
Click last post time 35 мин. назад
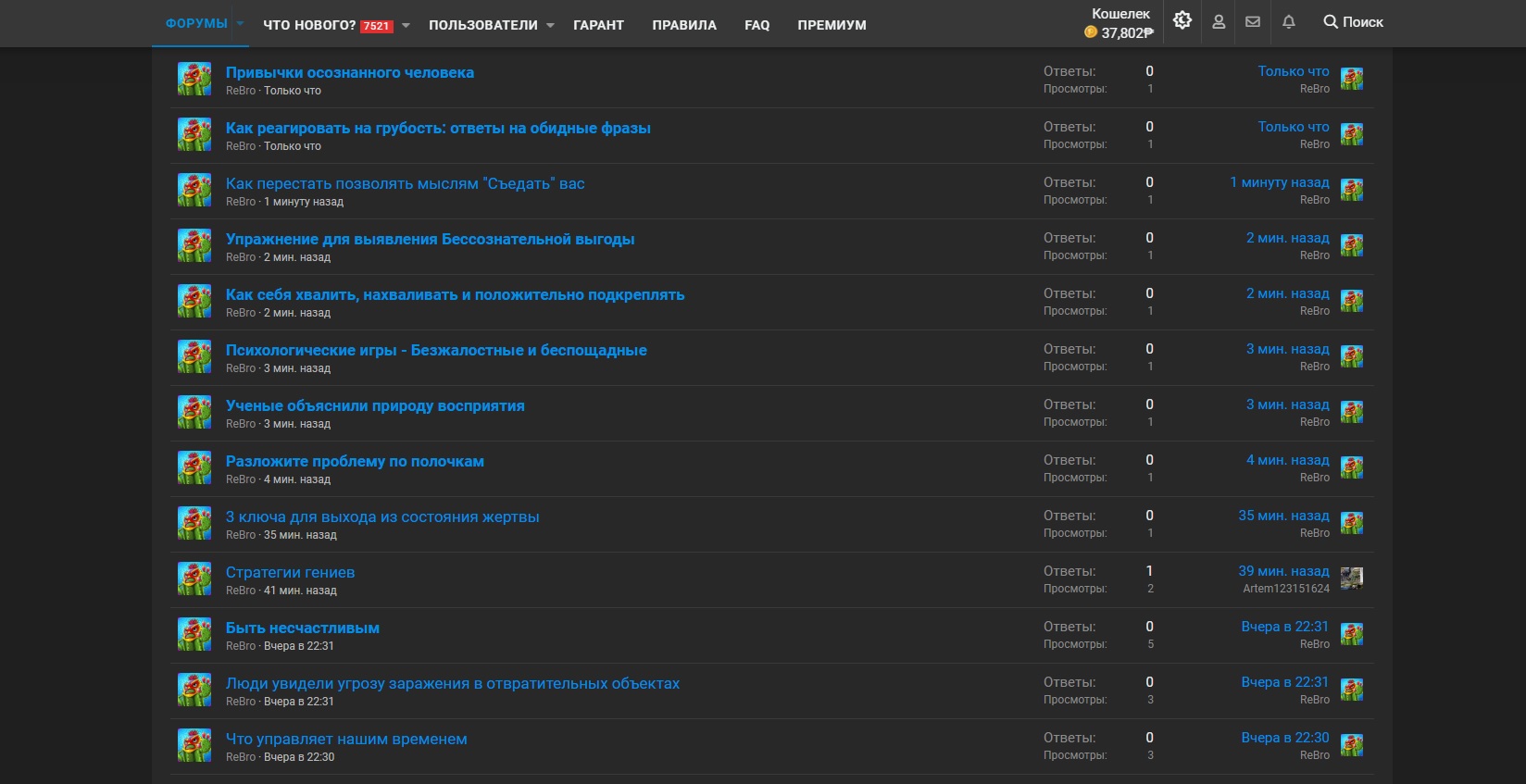click(x=1283, y=516)
